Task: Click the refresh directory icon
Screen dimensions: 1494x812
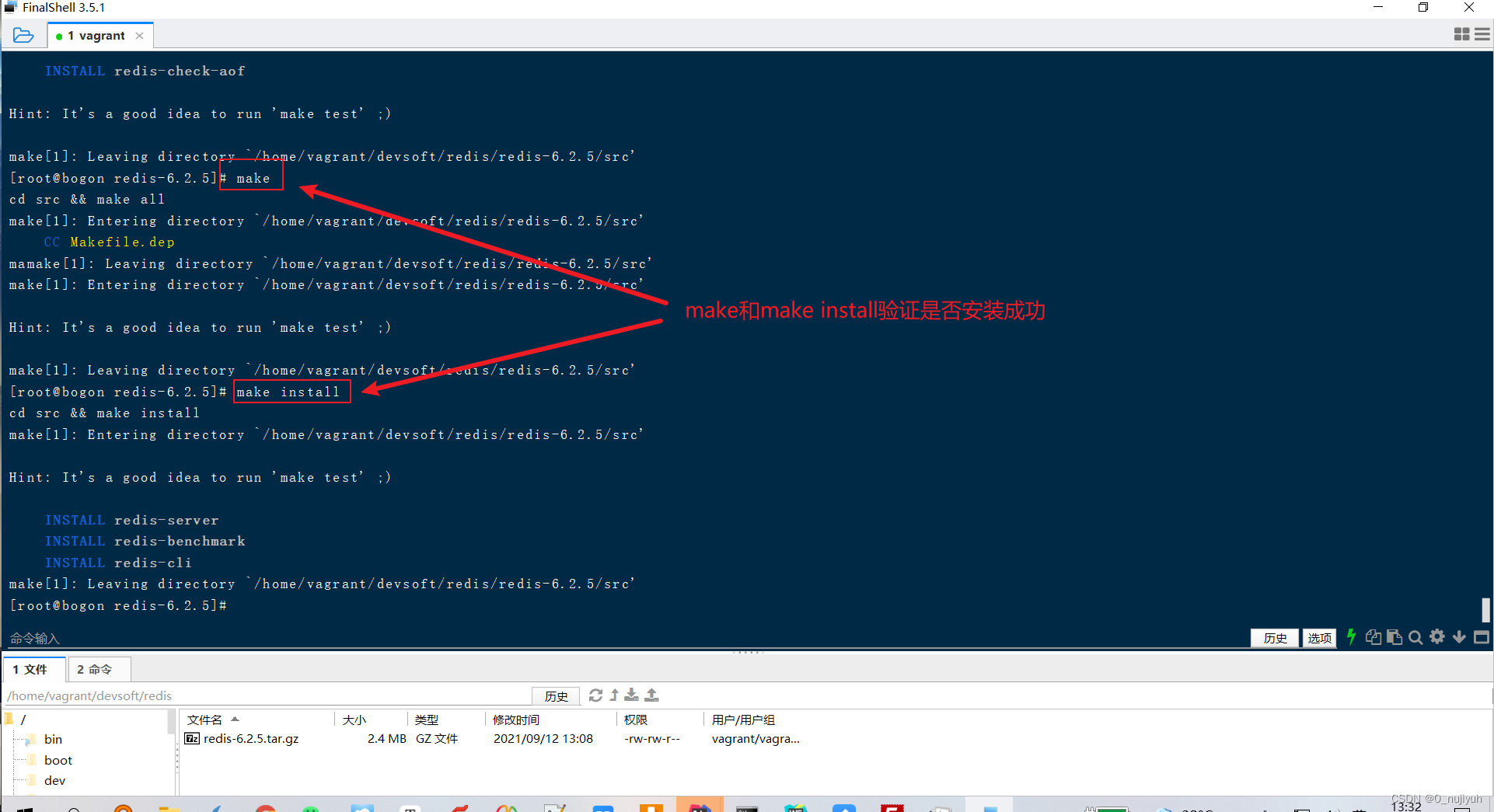Action: [595, 695]
